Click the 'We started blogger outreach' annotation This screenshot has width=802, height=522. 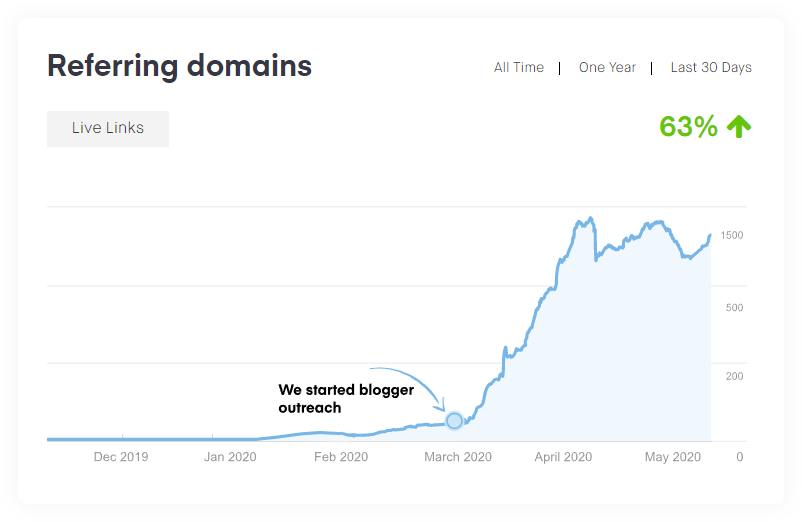(x=346, y=398)
